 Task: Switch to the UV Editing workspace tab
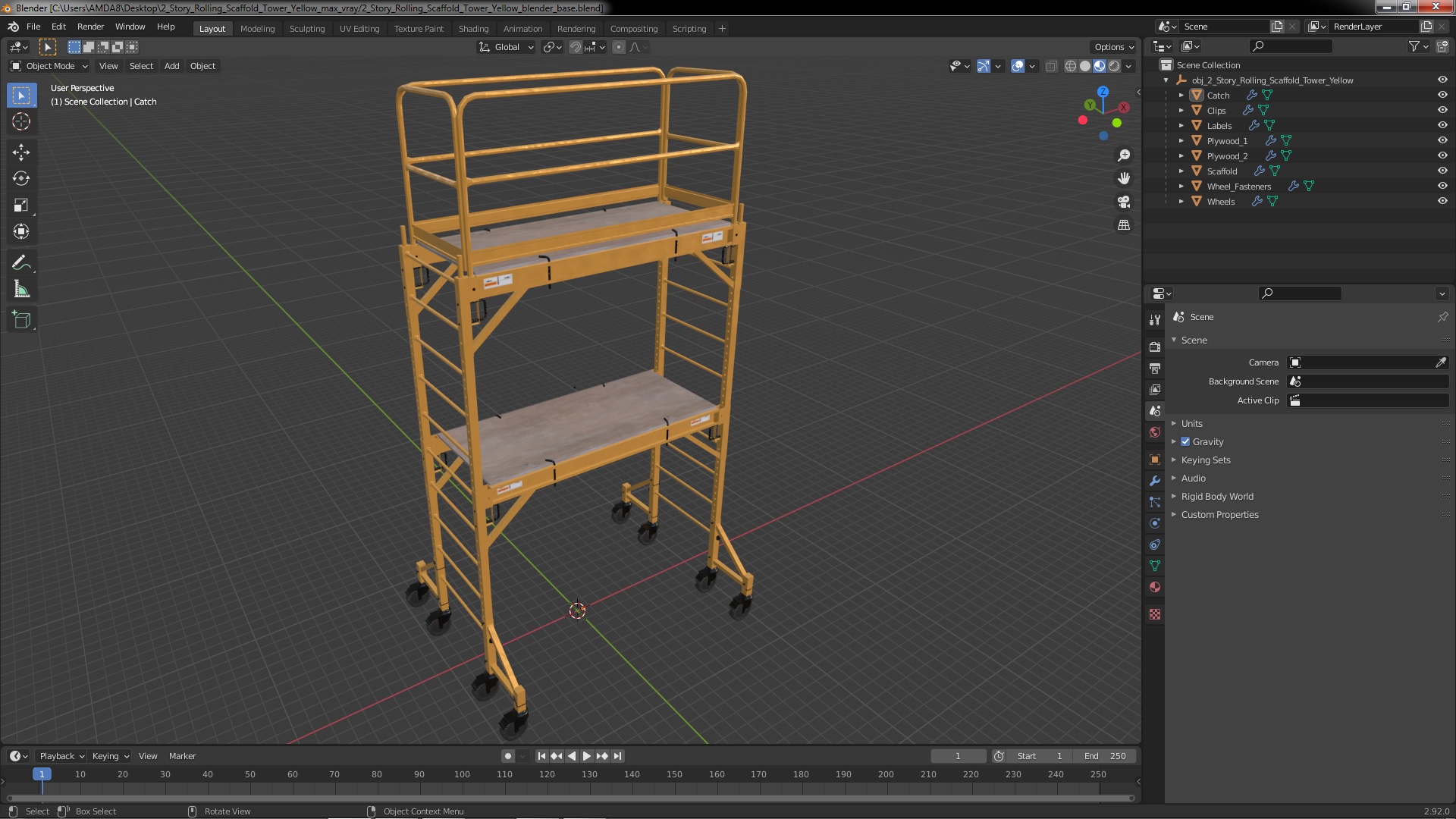(359, 29)
